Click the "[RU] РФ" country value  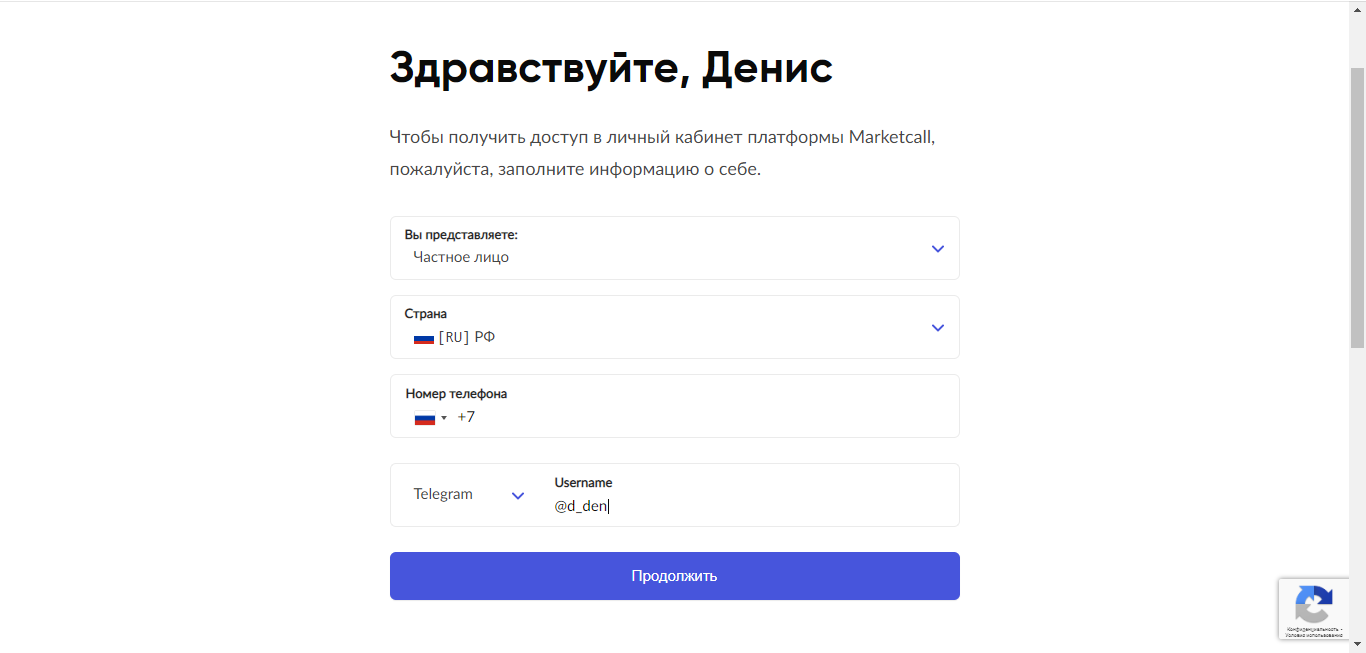click(x=467, y=337)
